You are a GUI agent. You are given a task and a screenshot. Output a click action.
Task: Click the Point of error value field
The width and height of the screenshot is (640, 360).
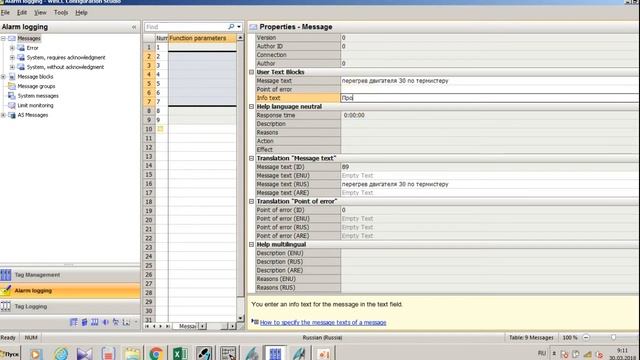490,89
